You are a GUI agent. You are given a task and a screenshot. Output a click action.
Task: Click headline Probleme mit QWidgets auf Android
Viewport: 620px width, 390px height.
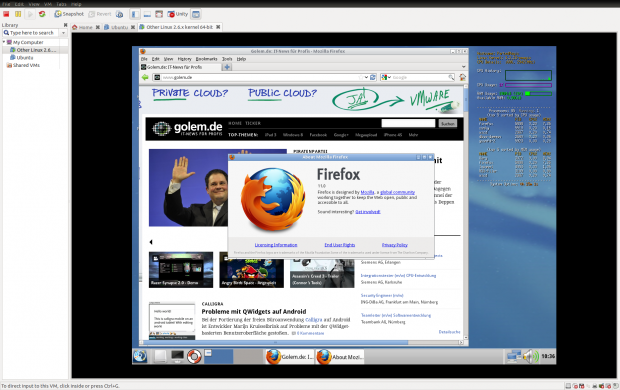pos(254,311)
